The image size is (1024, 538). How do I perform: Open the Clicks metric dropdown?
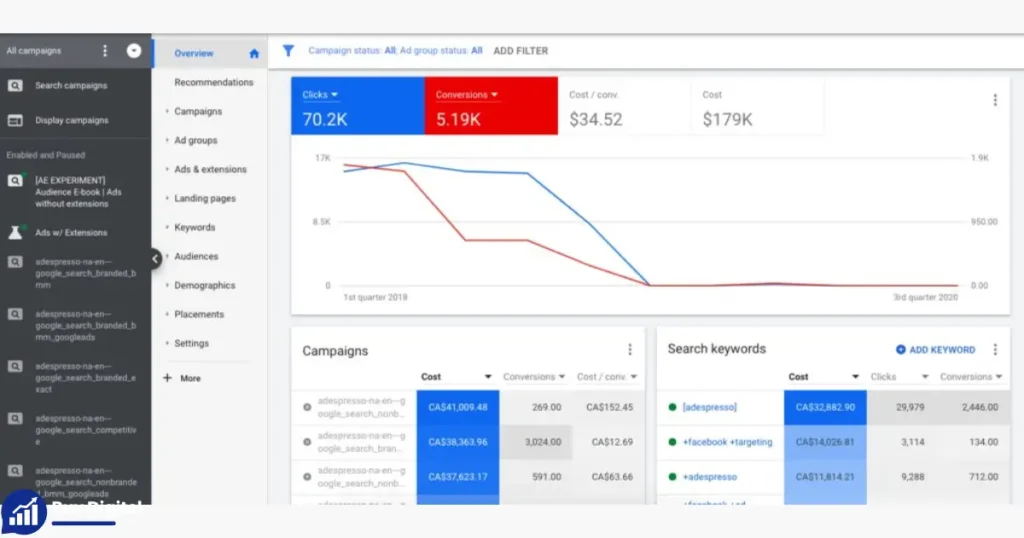click(320, 95)
